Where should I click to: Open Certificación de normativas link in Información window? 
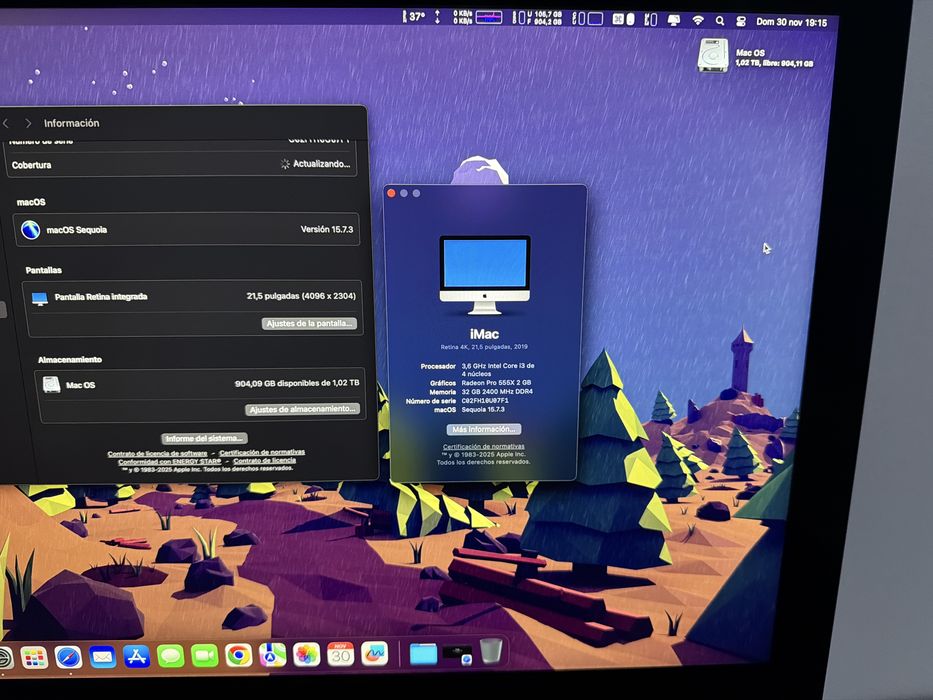262,452
